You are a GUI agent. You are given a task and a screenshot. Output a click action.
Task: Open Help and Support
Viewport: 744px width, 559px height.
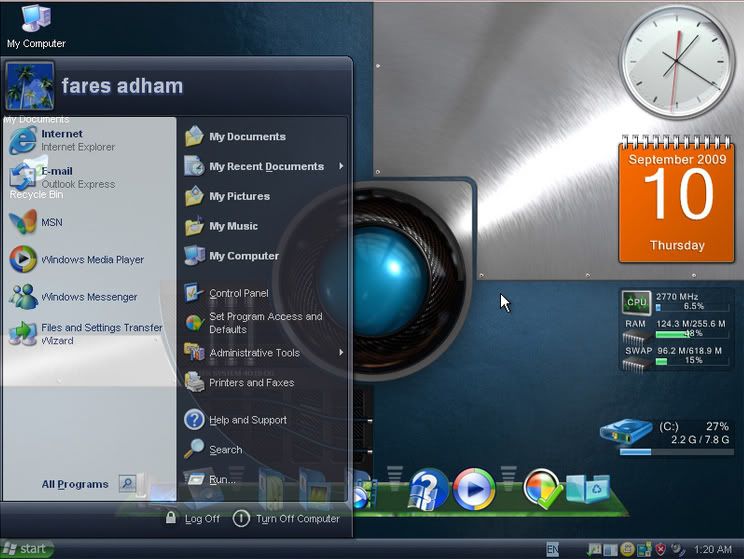pyautogui.click(x=263, y=420)
